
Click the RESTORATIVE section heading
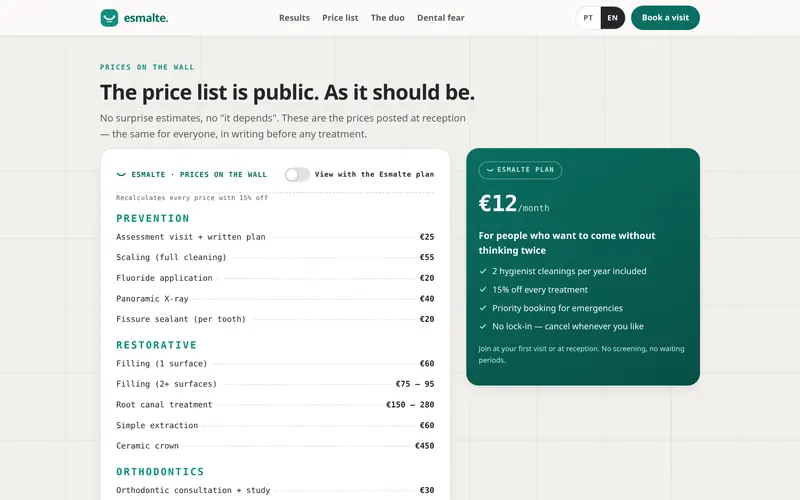[x=156, y=345]
